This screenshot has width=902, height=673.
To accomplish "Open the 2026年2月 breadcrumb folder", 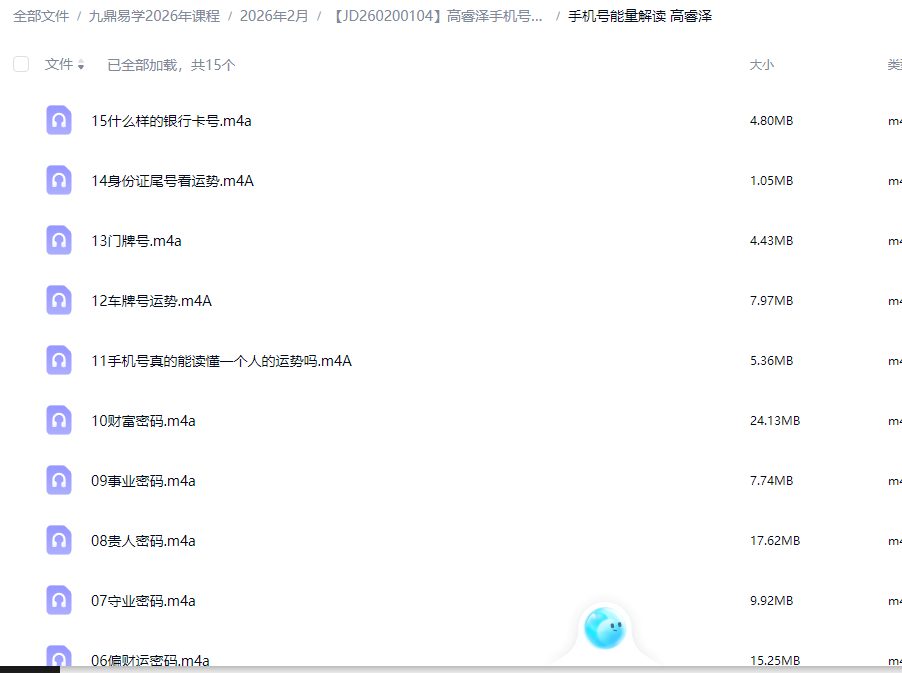I will click(274, 16).
